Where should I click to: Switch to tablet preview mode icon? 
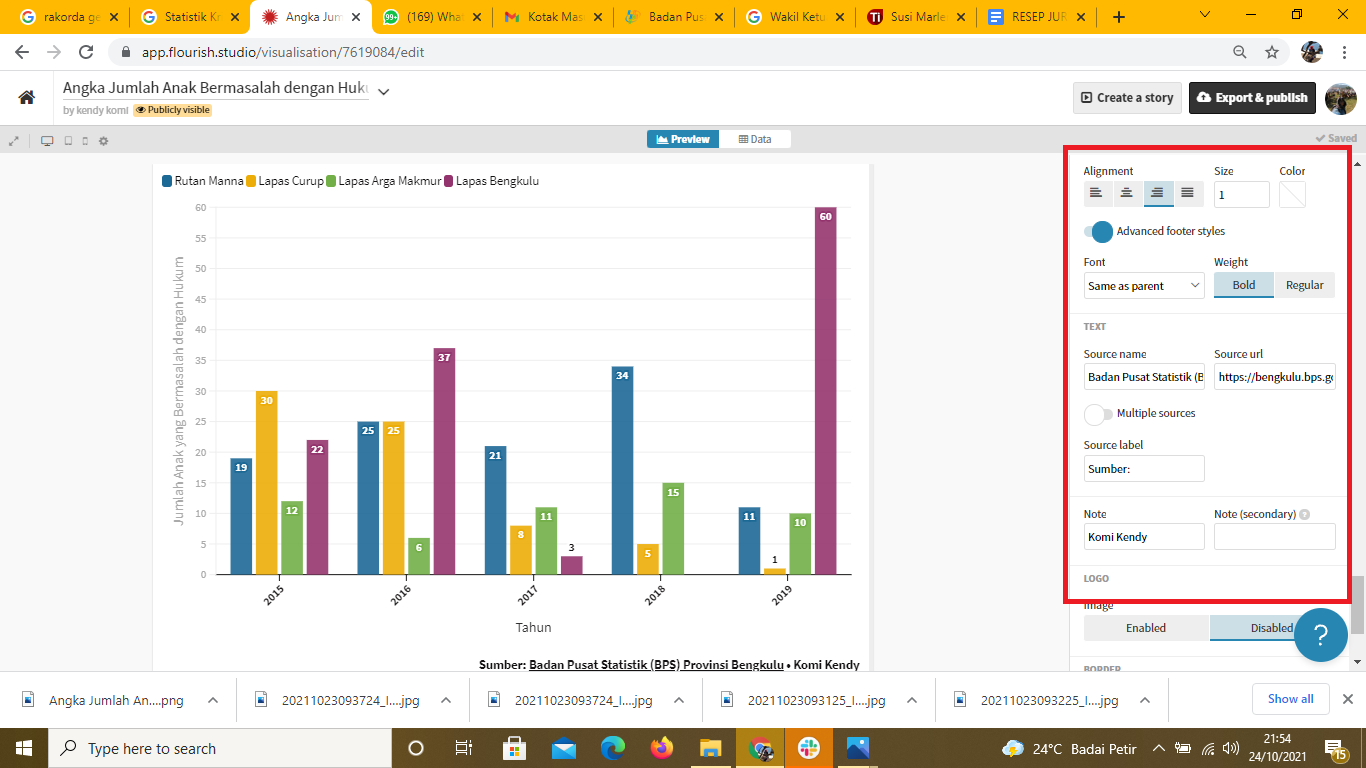tap(68, 141)
